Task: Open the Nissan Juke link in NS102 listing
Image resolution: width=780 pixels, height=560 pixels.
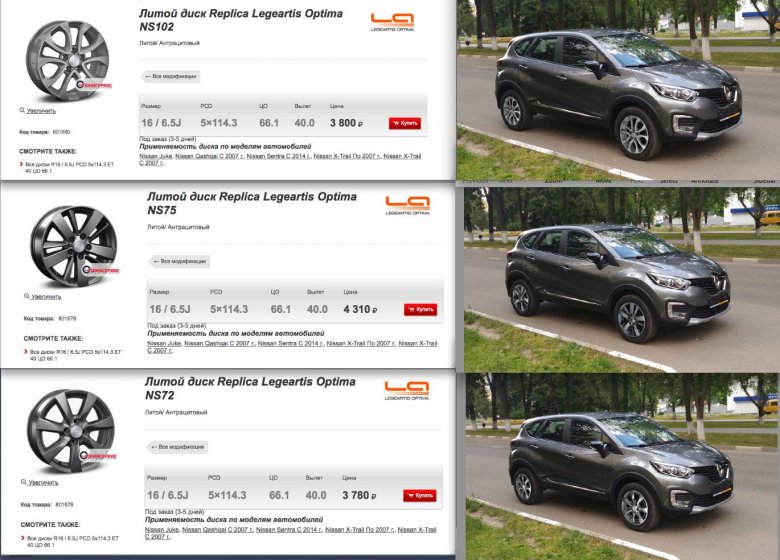Action: coord(157,157)
